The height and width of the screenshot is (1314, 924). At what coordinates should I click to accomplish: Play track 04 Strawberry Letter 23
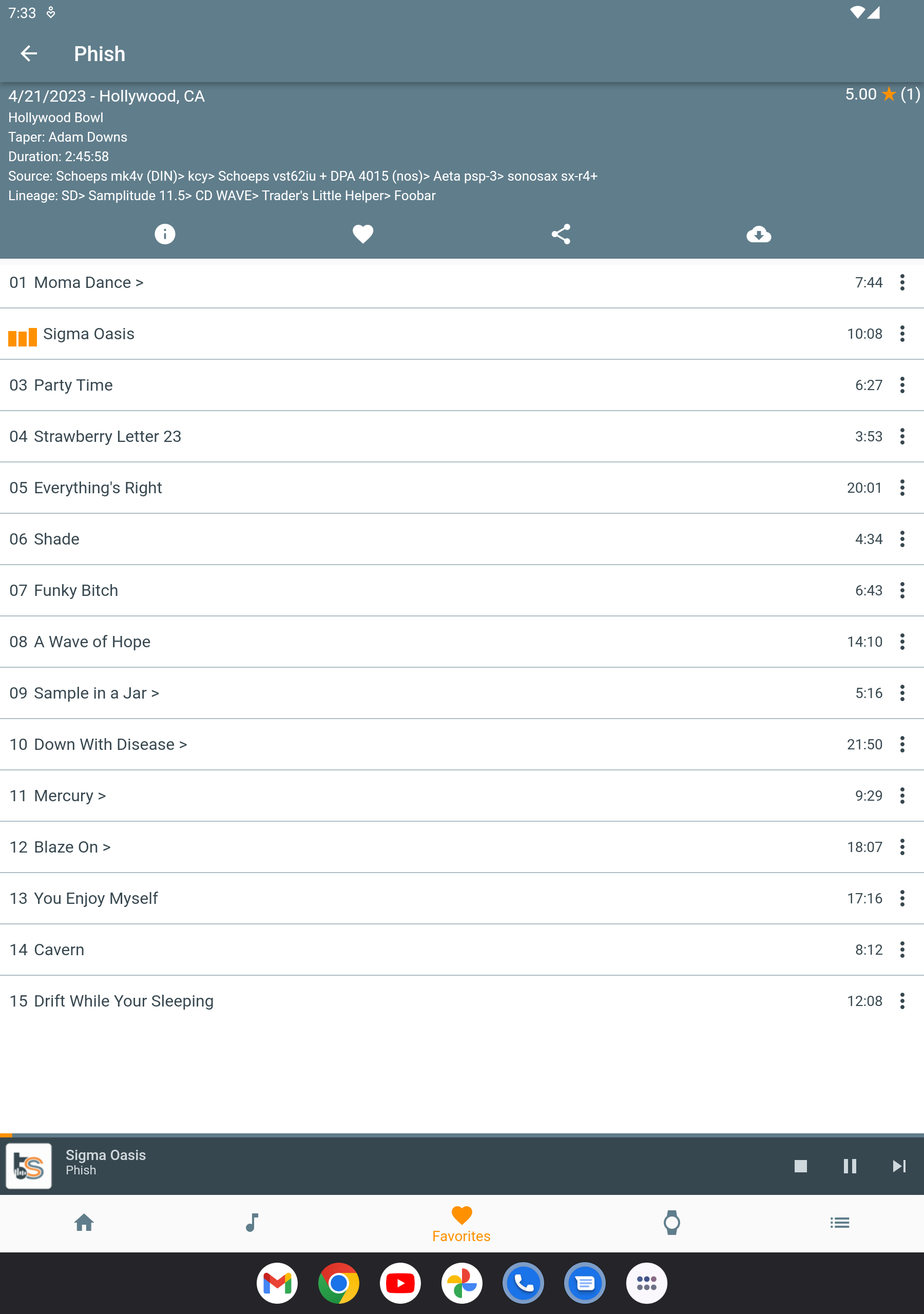click(x=462, y=437)
